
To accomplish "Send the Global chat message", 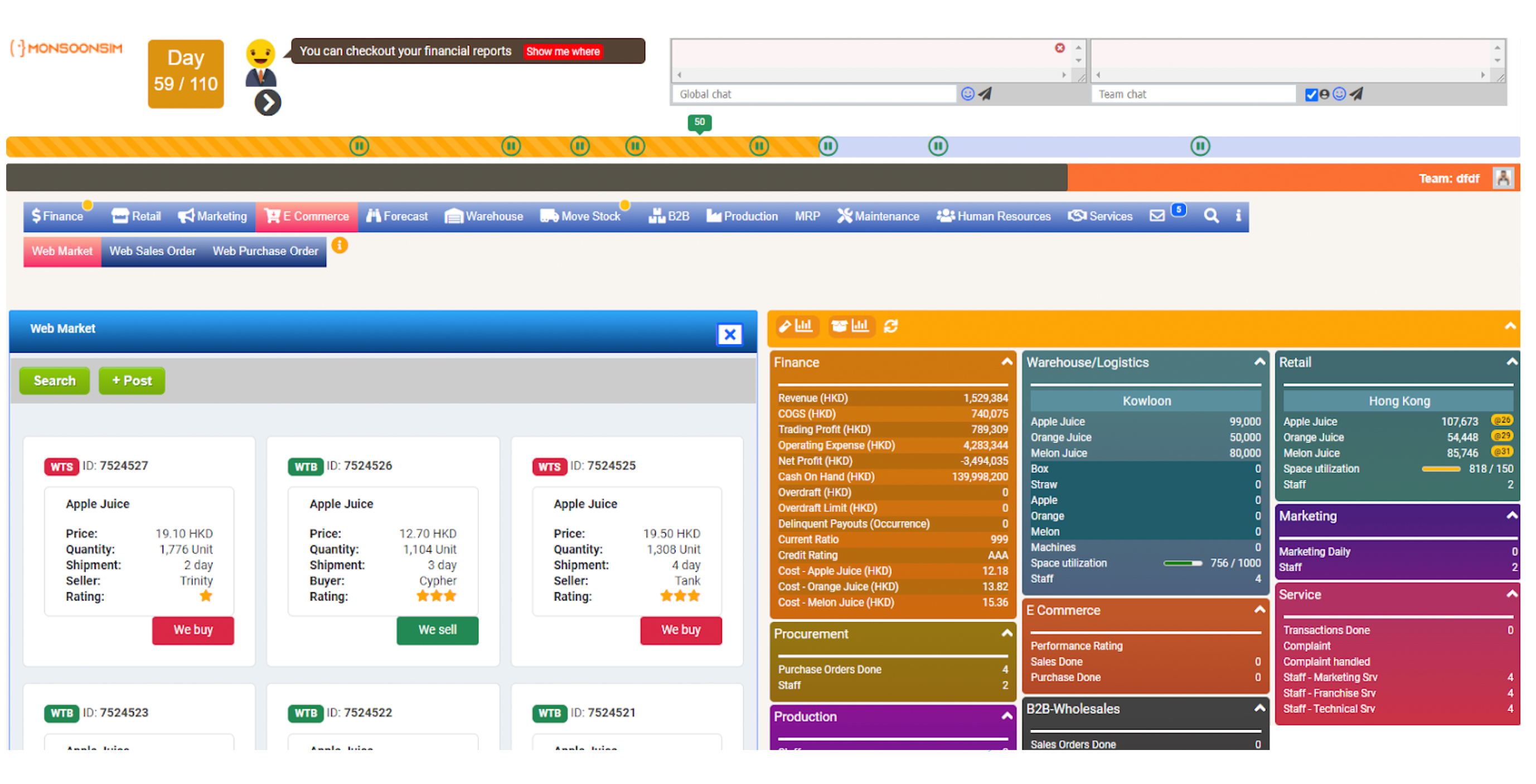I will (985, 94).
